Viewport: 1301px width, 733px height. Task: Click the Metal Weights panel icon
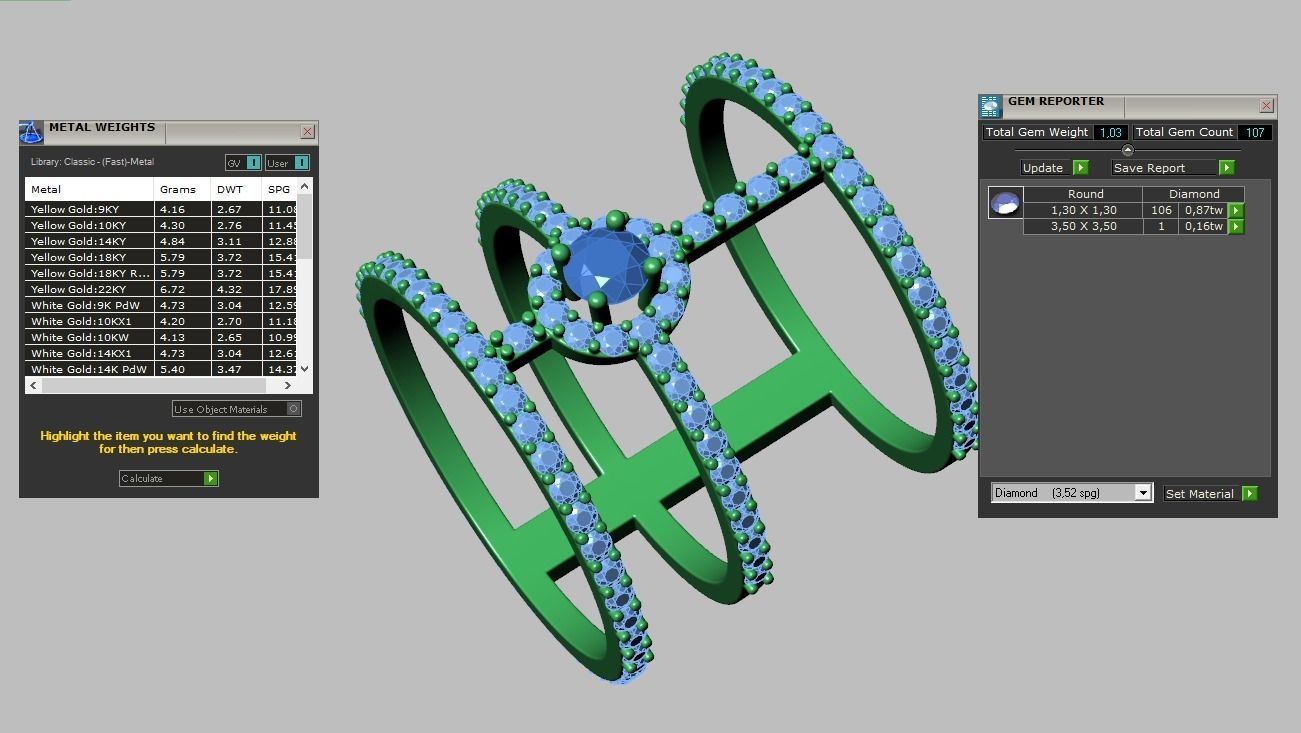click(x=31, y=132)
